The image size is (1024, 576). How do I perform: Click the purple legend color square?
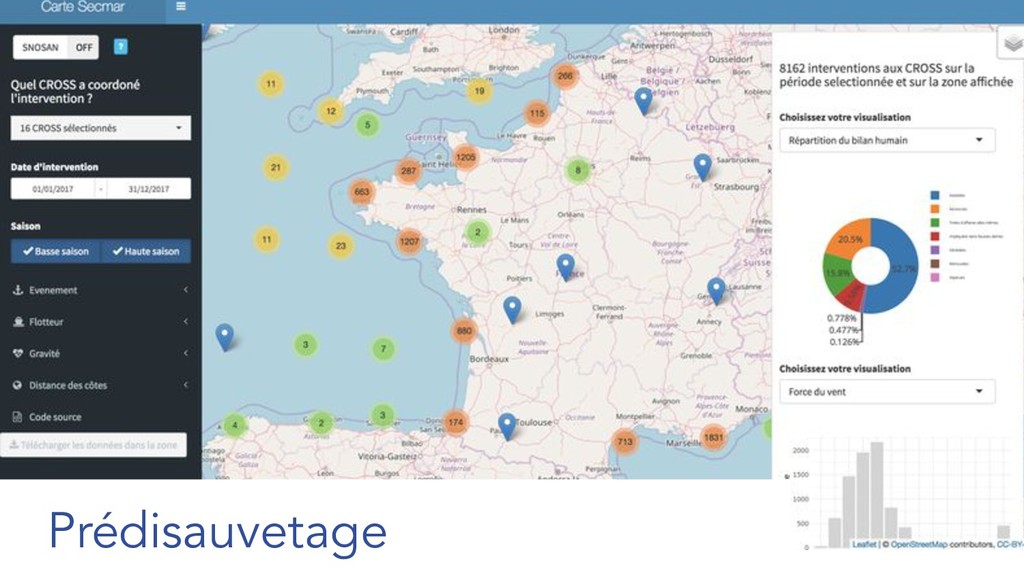click(935, 249)
